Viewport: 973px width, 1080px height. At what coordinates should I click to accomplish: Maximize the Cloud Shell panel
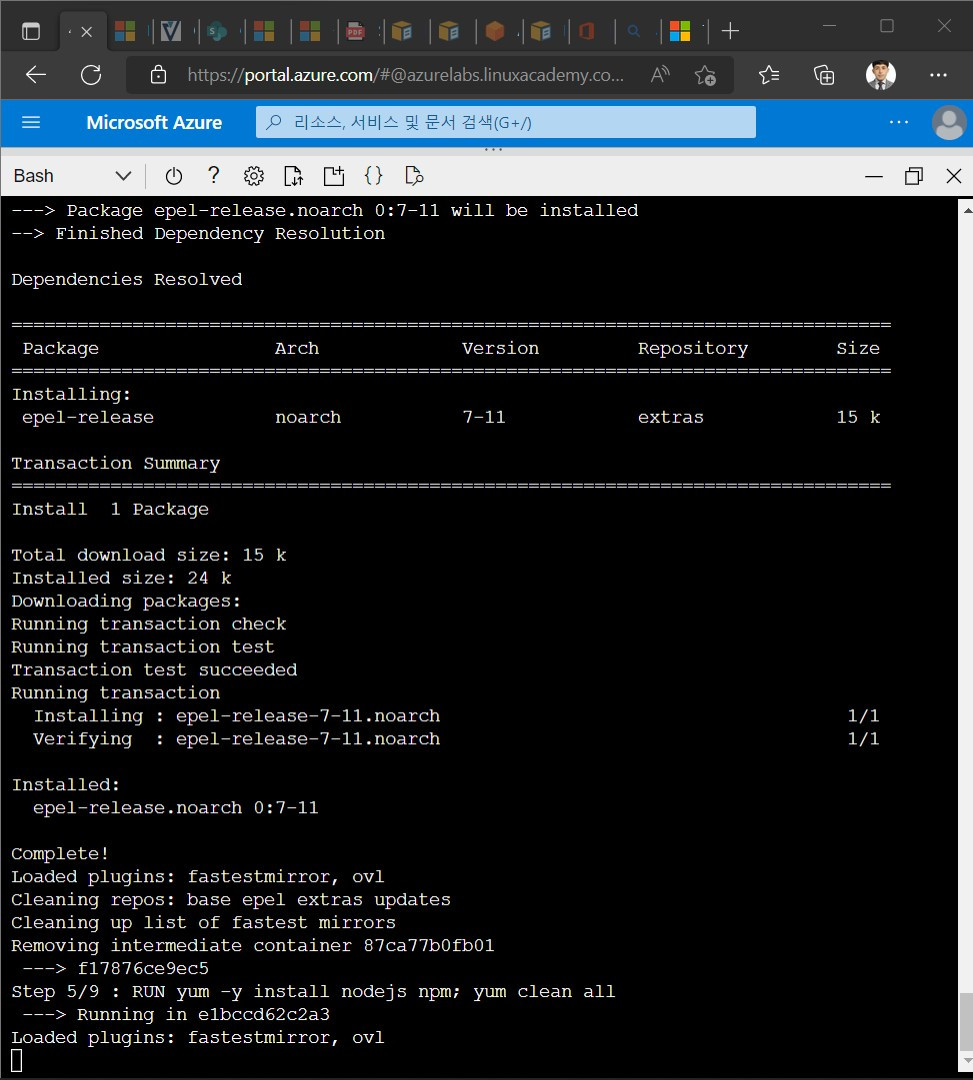pos(914,176)
